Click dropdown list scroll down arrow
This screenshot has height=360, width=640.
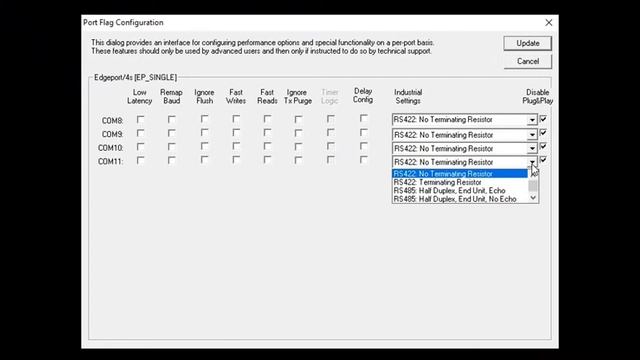click(x=533, y=198)
